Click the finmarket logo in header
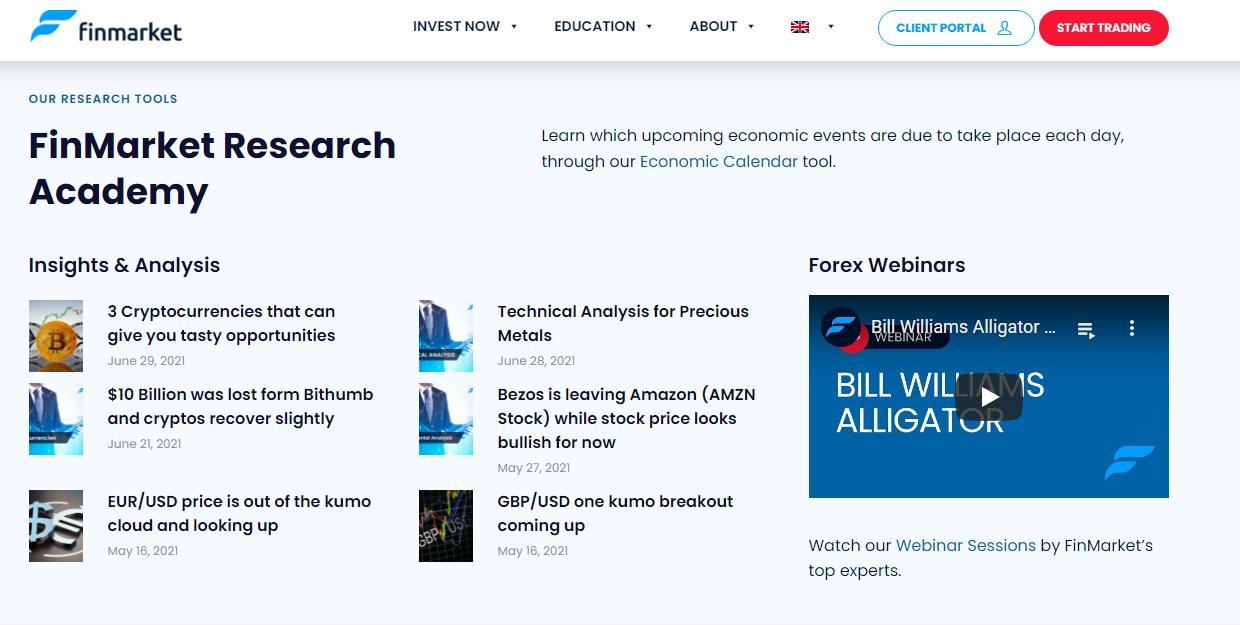Image resolution: width=1240 pixels, height=625 pixels. (106, 27)
